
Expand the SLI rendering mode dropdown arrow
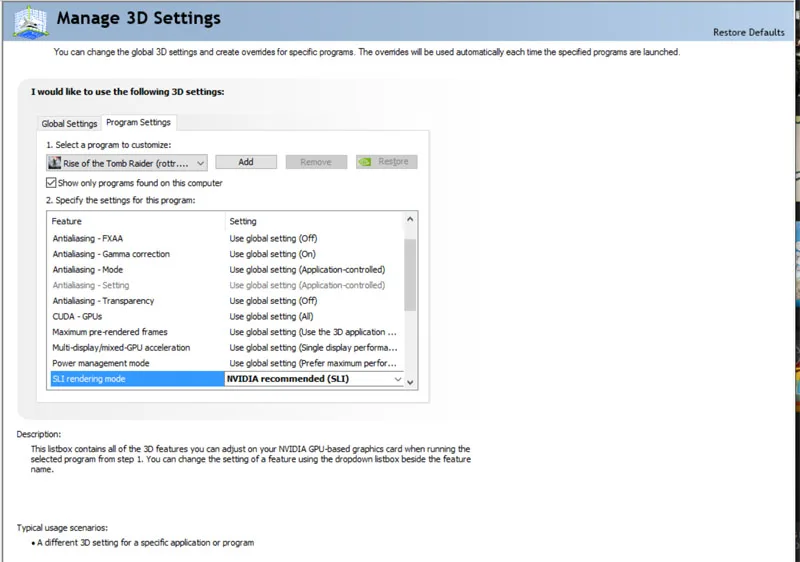click(x=397, y=380)
